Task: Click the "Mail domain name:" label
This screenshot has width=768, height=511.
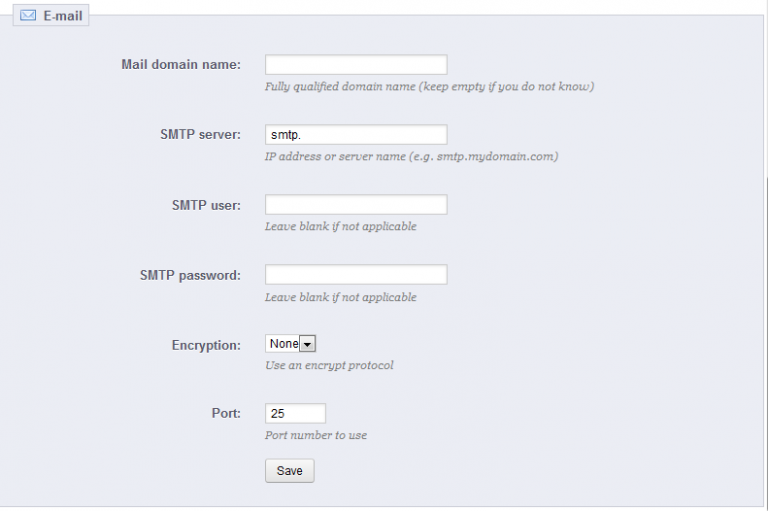Action: [181, 65]
